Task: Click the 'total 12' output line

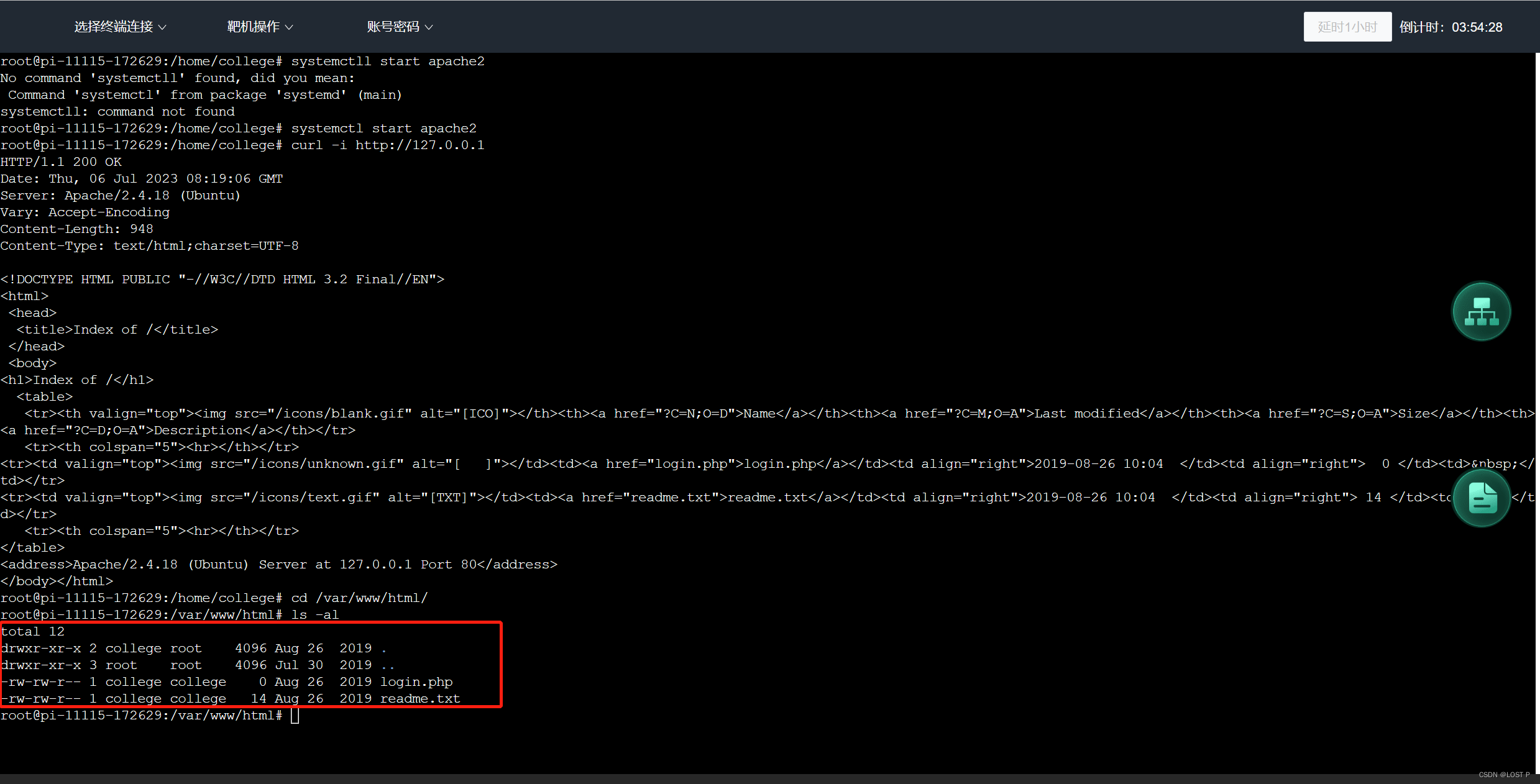Action: [32, 632]
